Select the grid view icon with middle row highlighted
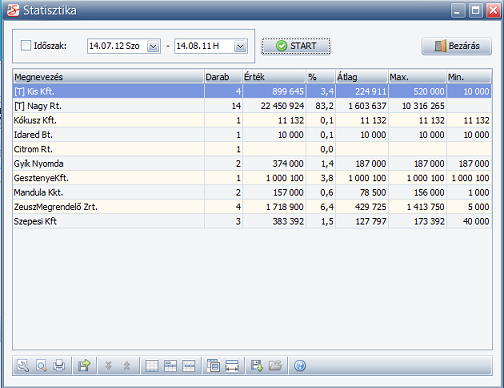The height and width of the screenshot is (388, 504). click(189, 366)
